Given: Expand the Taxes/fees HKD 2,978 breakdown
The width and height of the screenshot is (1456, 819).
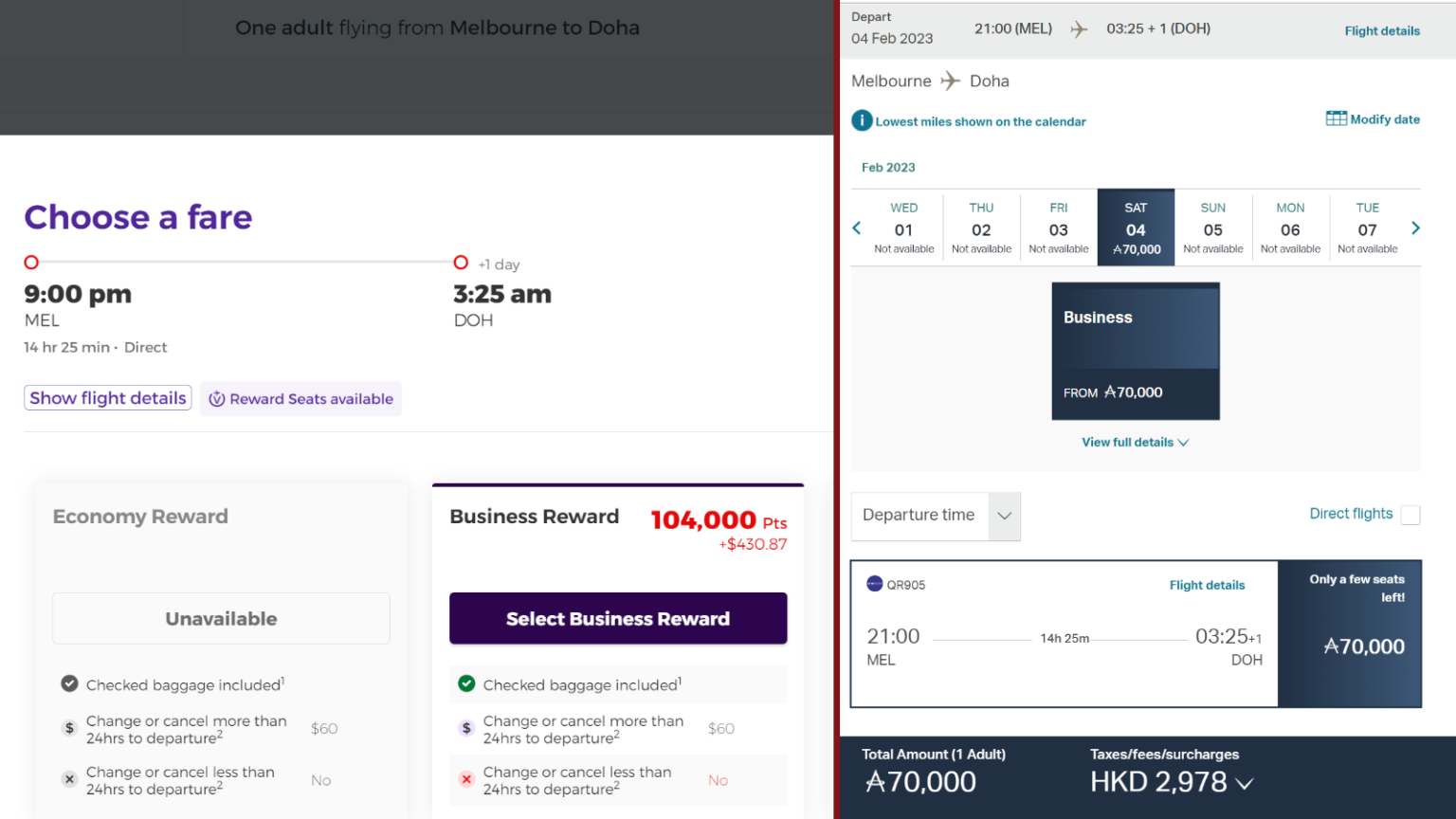Looking at the screenshot, I should pos(1243,783).
